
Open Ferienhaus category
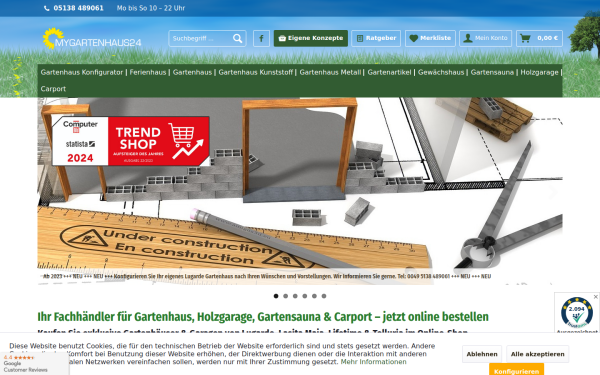pos(148,72)
